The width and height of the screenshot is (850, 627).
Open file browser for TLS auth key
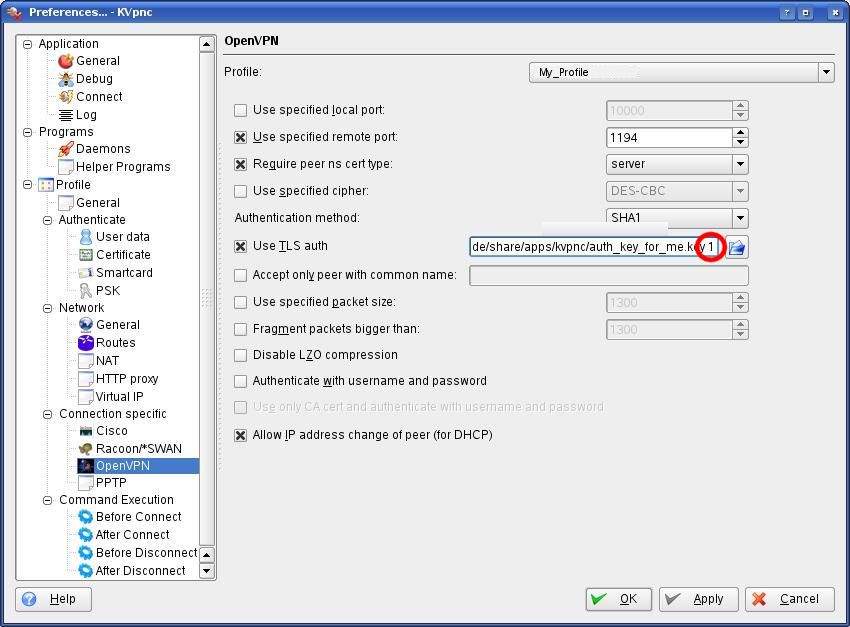point(737,247)
